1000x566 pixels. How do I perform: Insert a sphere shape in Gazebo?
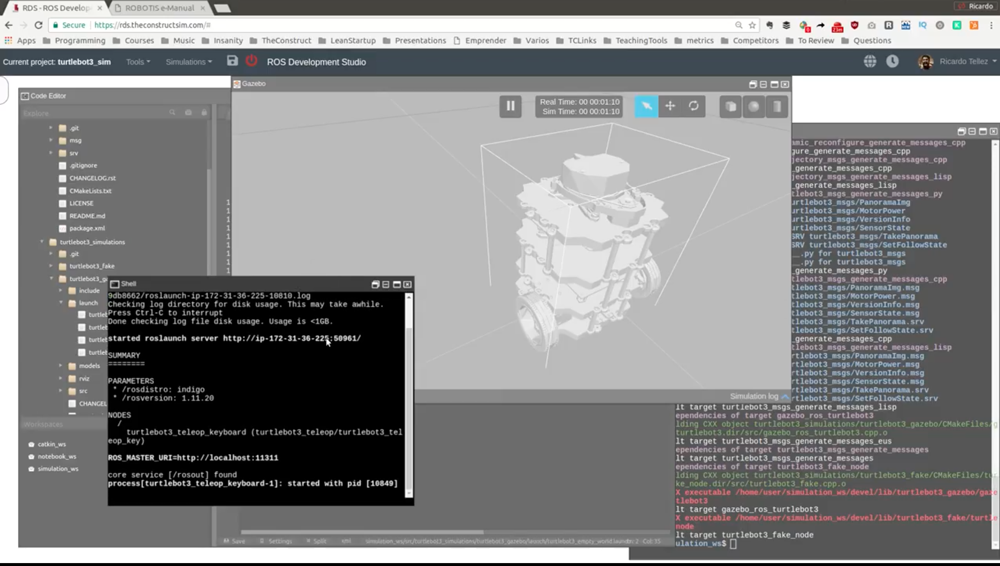point(754,107)
